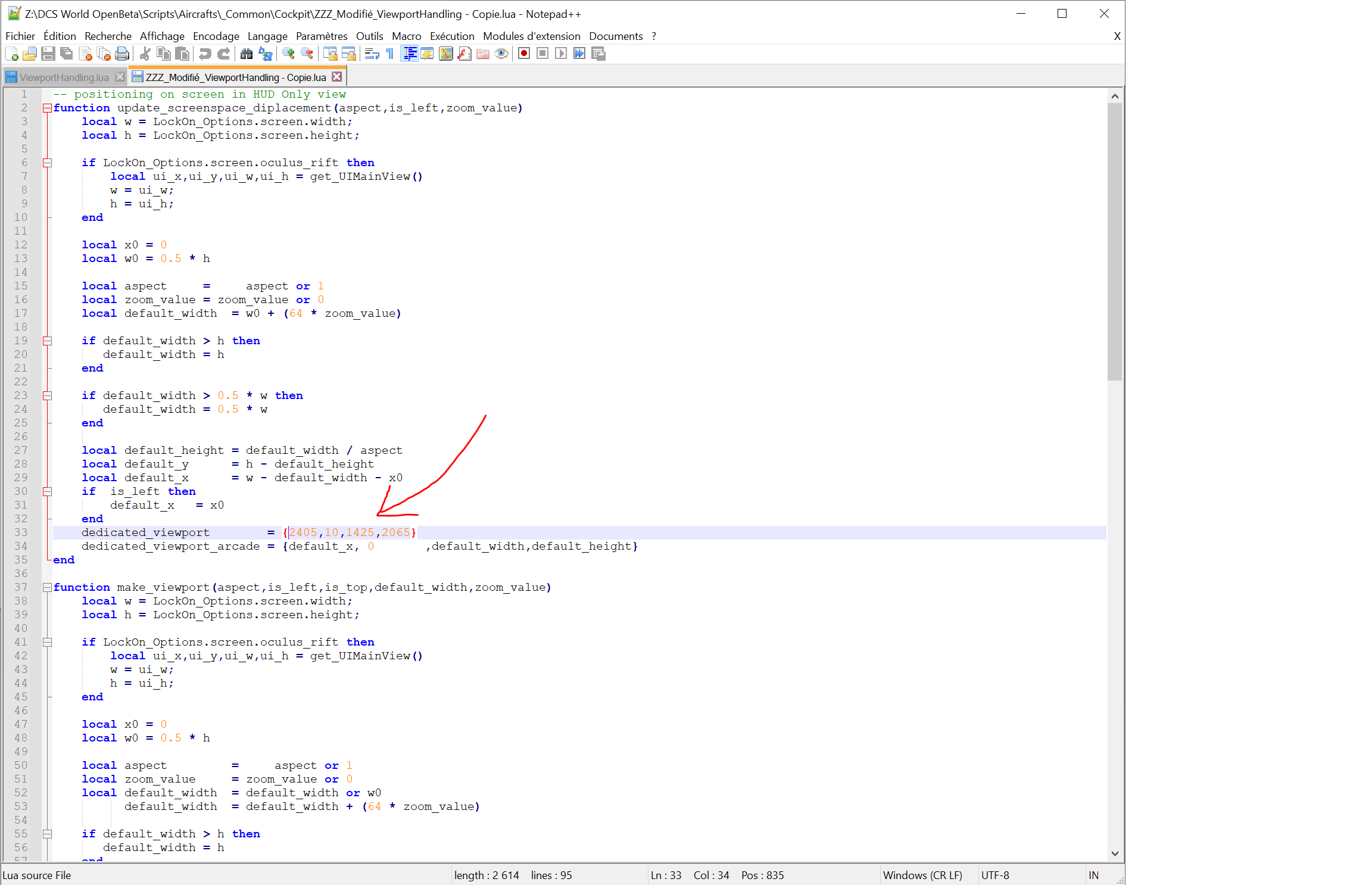Viewport: 1372px width, 885px height.
Task: Close the ZZZ_Modifié_ViewportHandling - Copie.lua tab
Action: click(337, 77)
